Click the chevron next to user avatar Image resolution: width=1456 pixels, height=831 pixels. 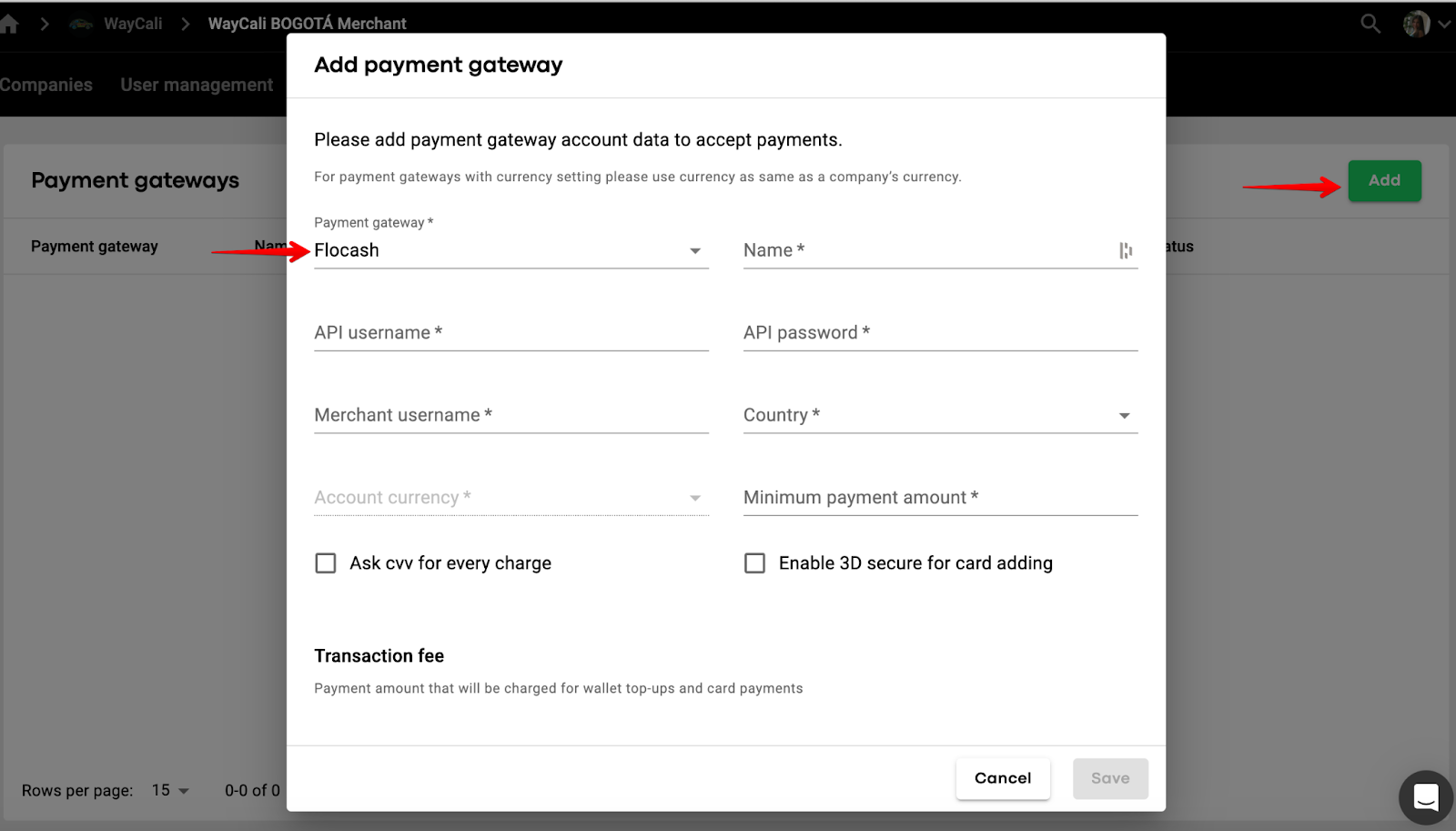coord(1444,25)
